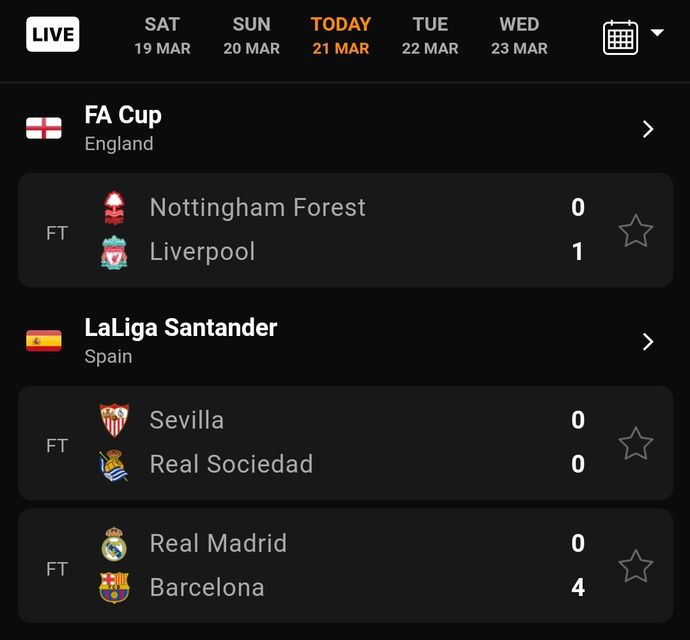
Task: Click the Liverpool club crest
Action: tap(115, 252)
